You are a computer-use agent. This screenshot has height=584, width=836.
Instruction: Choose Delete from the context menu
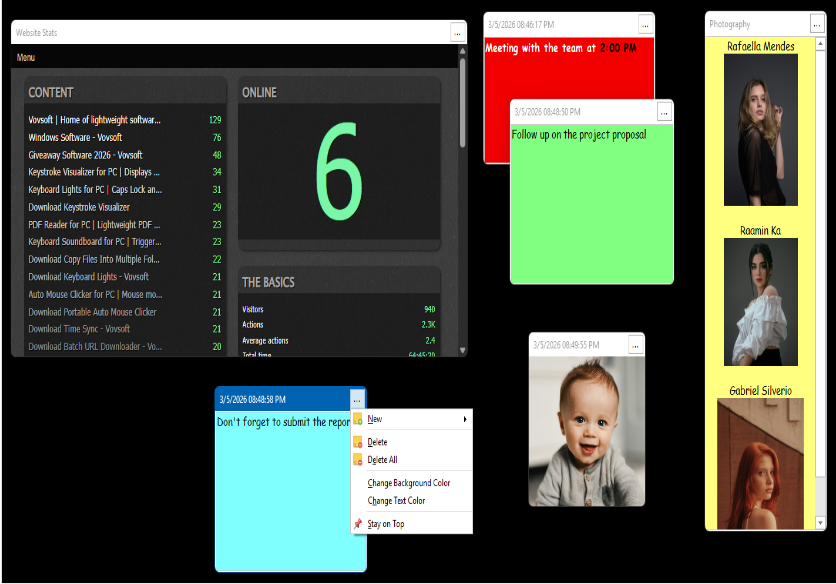pyautogui.click(x=377, y=442)
